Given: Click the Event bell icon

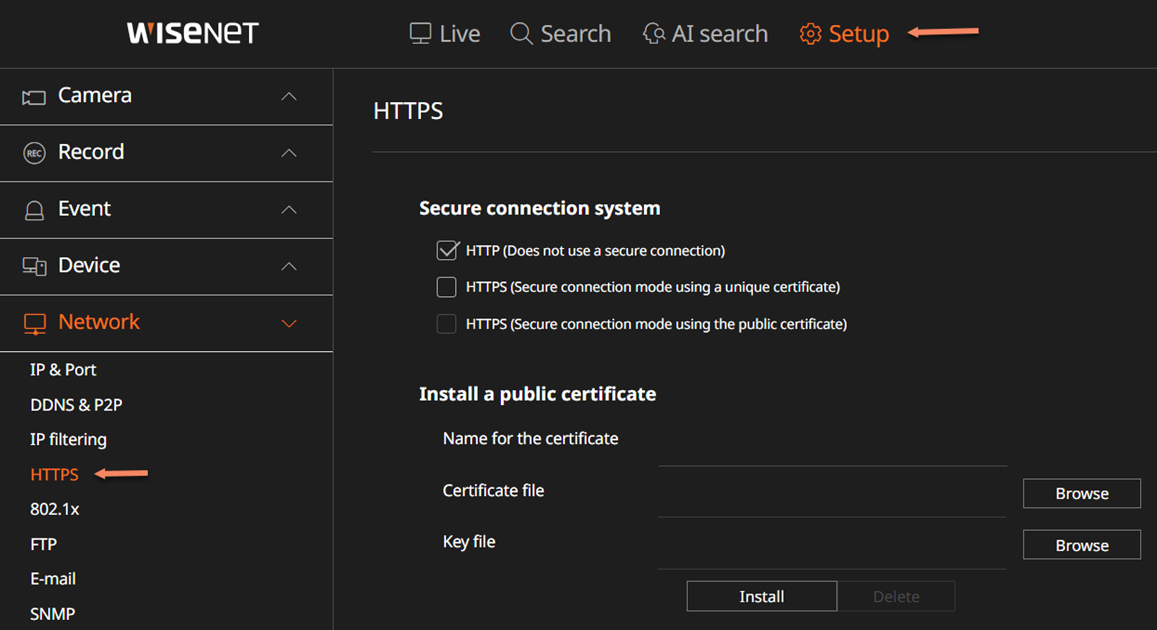Looking at the screenshot, I should 34,210.
